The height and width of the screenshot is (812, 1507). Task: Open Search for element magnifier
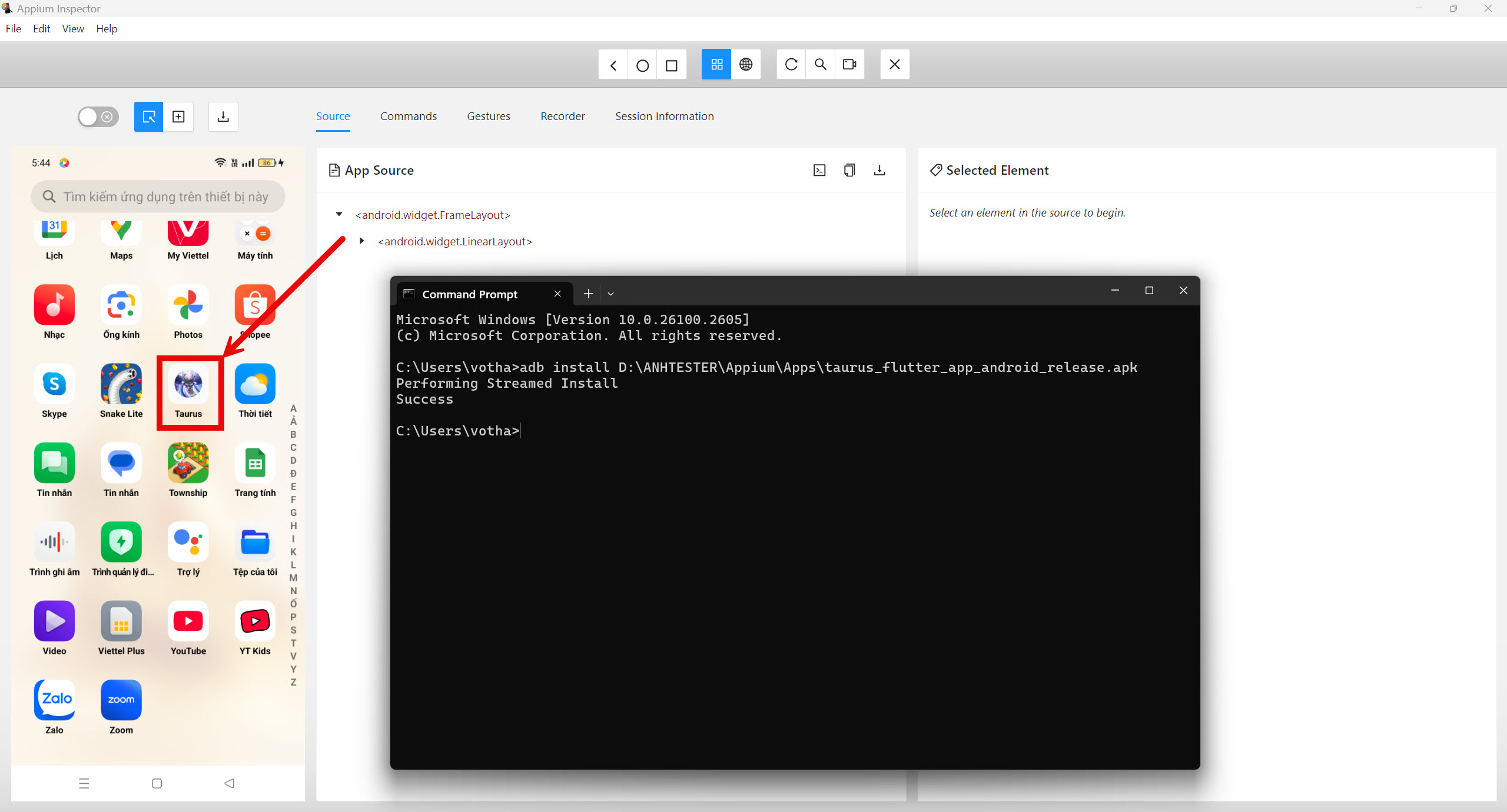click(820, 65)
